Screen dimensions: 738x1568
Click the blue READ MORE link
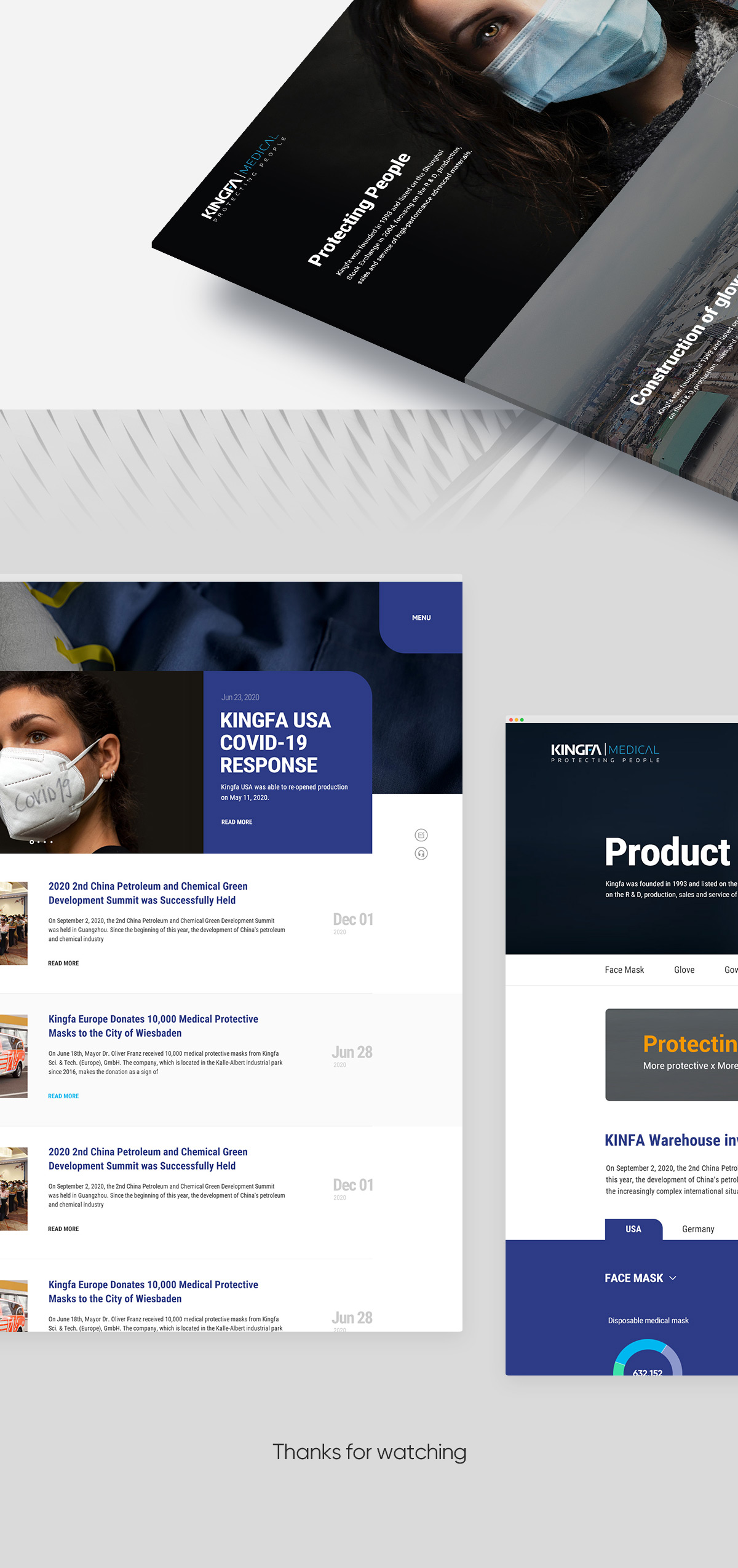point(63,1096)
